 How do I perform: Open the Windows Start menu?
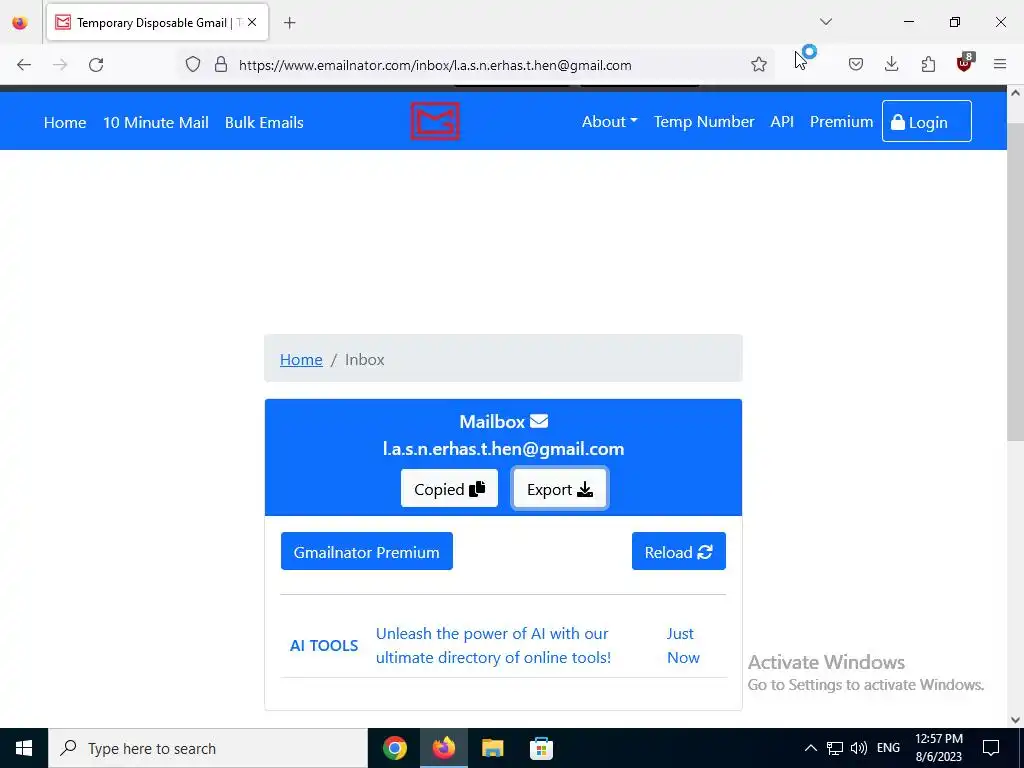pos(24,748)
